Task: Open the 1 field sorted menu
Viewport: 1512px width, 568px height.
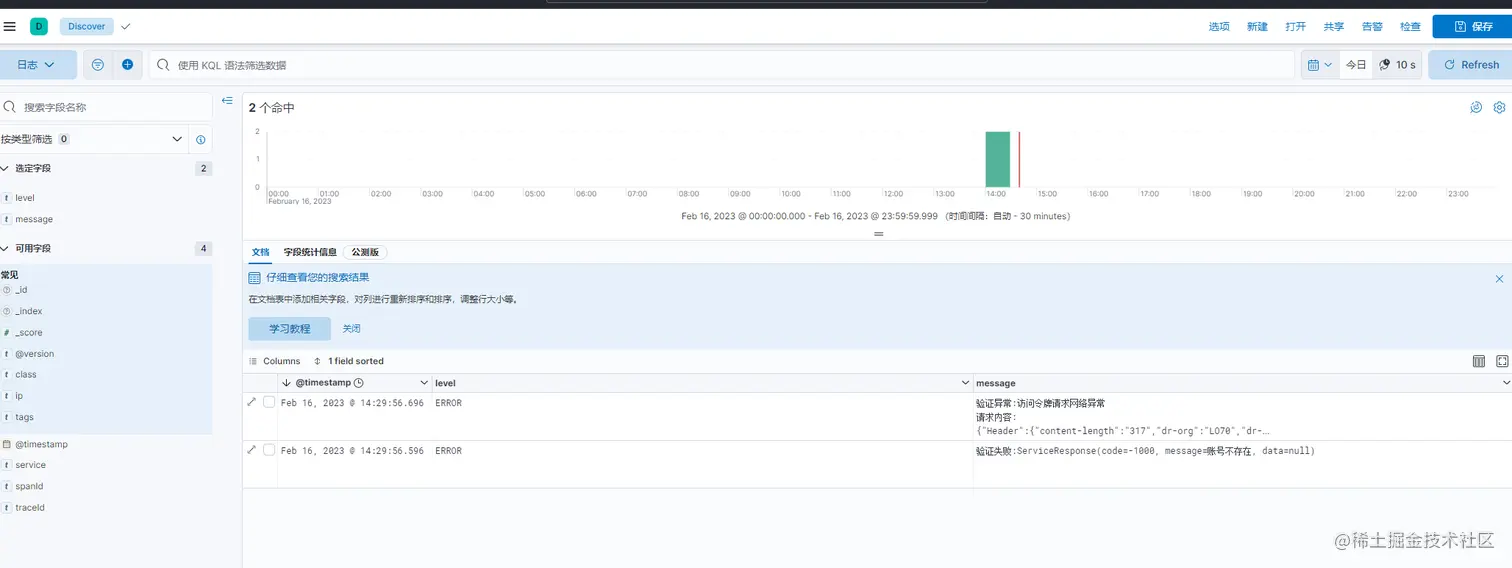Action: point(348,361)
